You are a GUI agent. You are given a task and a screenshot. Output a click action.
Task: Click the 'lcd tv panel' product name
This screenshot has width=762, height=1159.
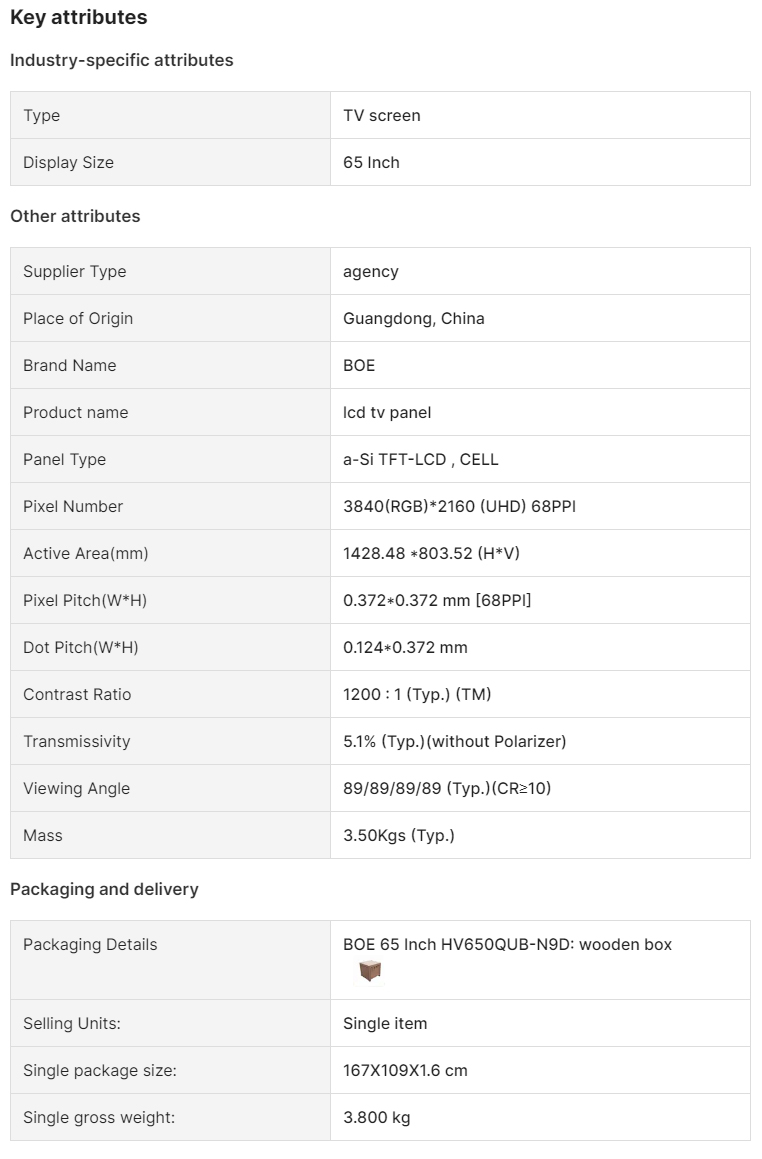point(387,412)
